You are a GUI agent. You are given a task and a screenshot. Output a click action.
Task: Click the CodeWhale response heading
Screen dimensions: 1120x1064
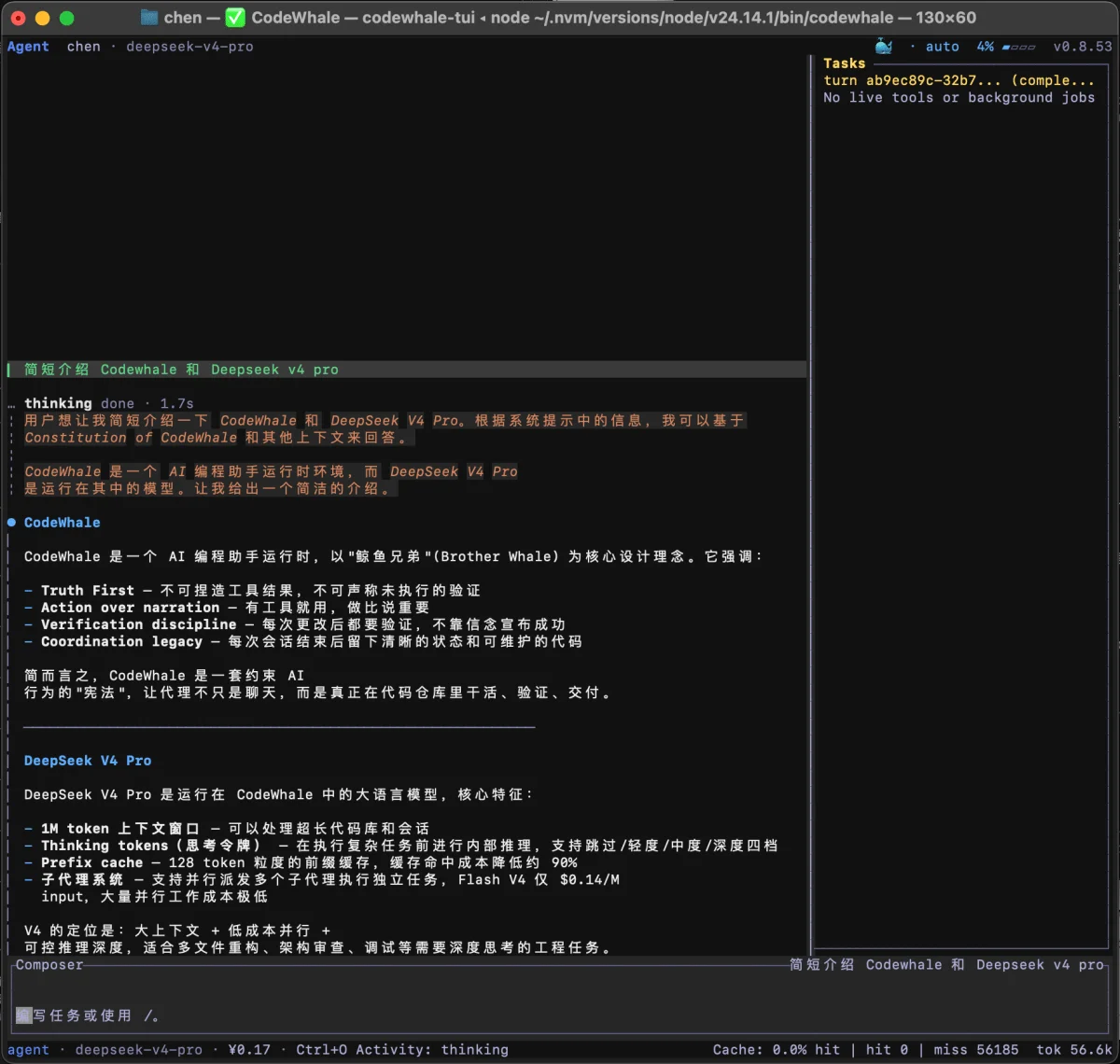[62, 523]
